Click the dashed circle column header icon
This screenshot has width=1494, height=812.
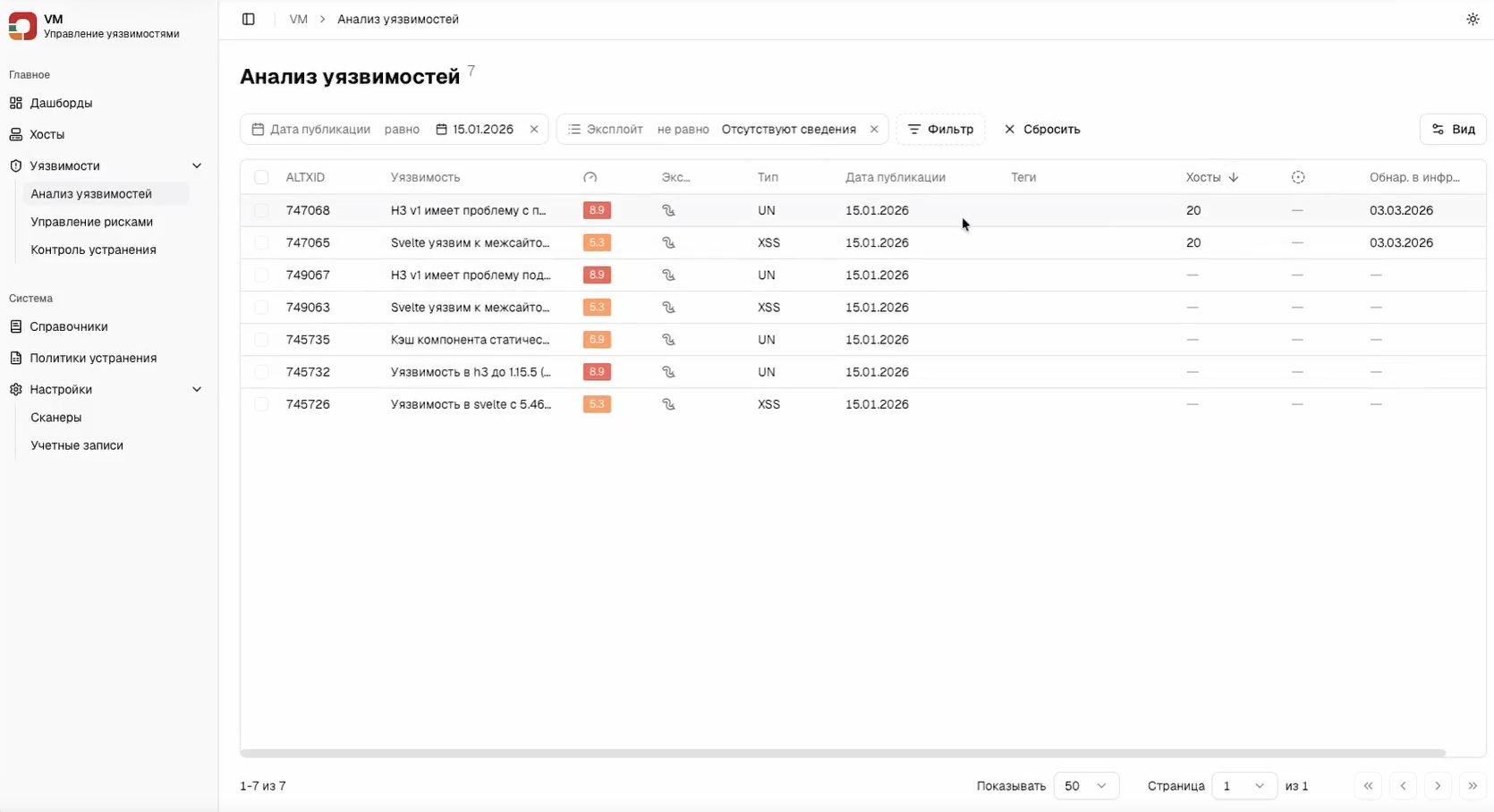tap(1298, 178)
